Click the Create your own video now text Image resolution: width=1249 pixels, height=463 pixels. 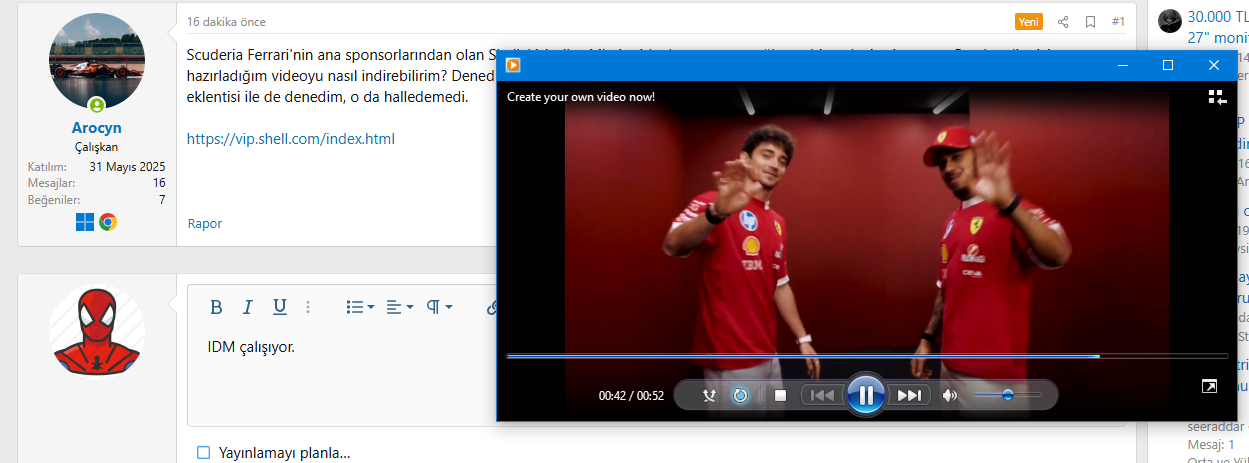[581, 97]
